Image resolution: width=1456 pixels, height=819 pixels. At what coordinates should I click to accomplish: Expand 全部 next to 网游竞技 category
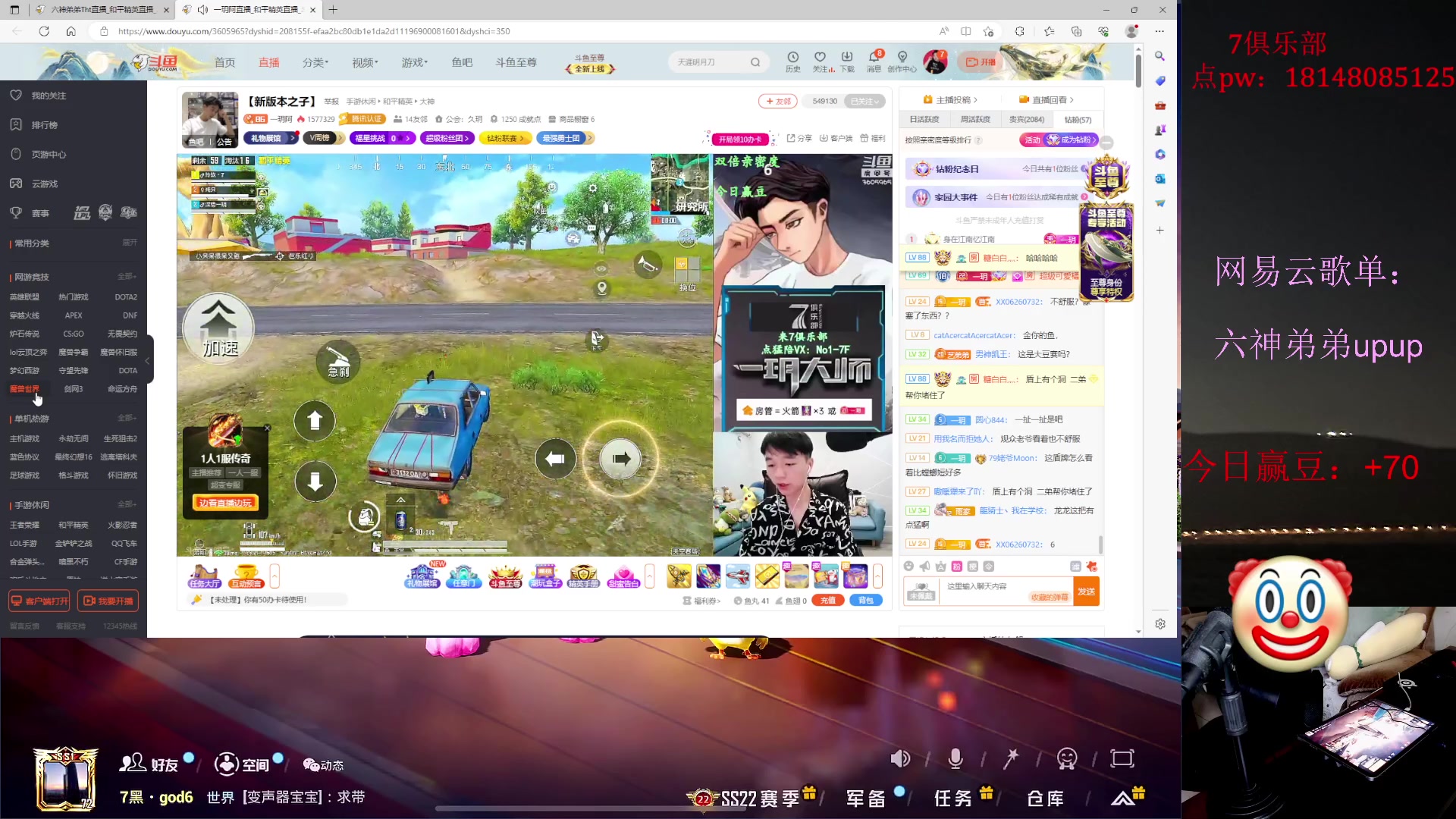coord(126,277)
